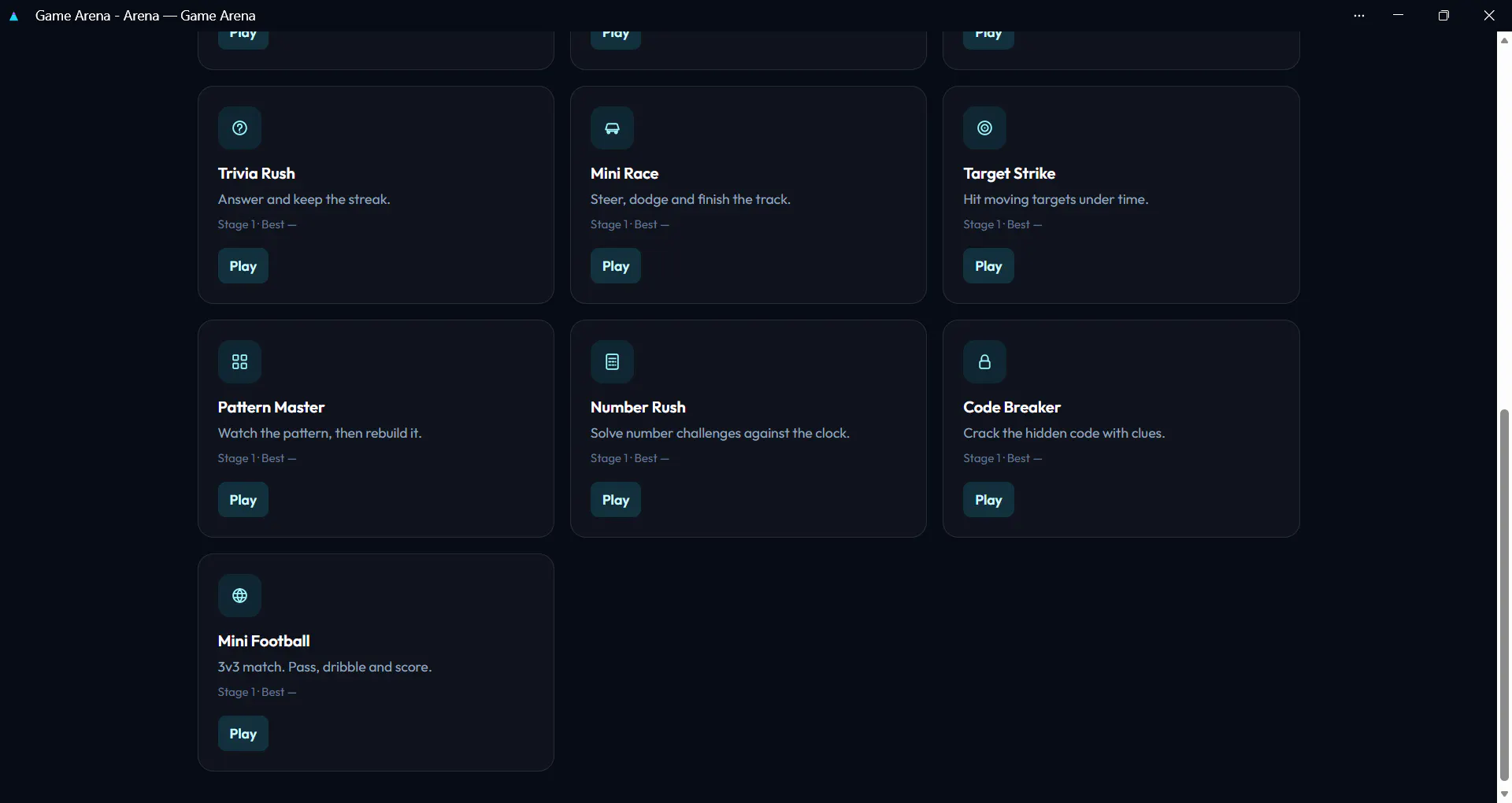Click Stage 1 · Best label under Trivia Rush
The image size is (1512, 803).
pyautogui.click(x=257, y=224)
